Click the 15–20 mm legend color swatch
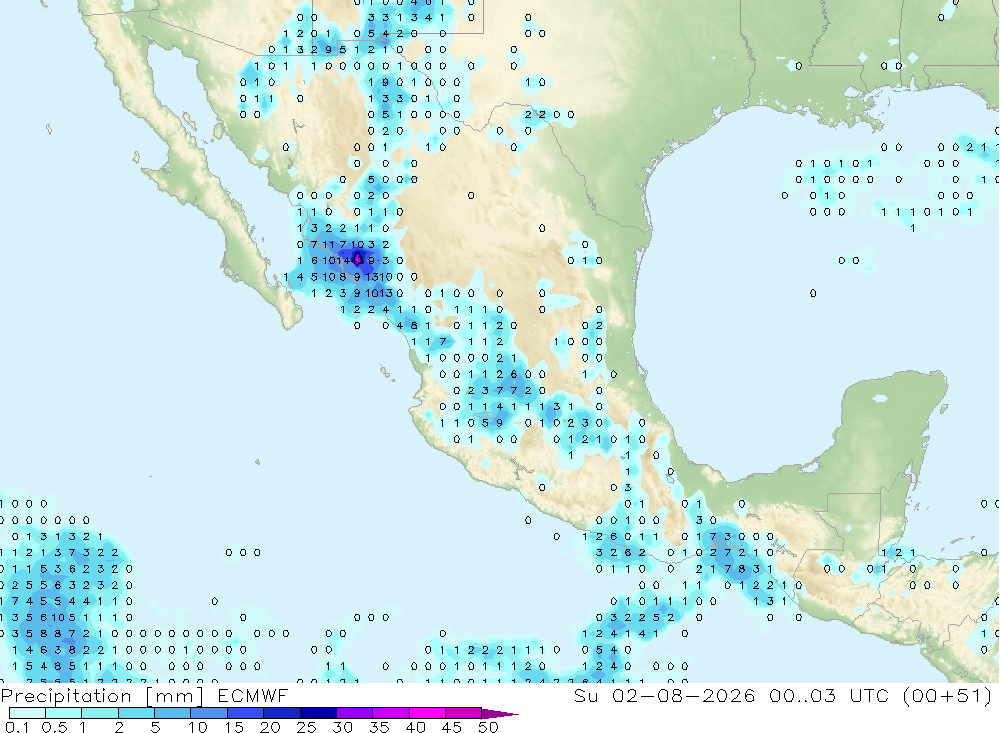The height and width of the screenshot is (733, 1000). 245,713
